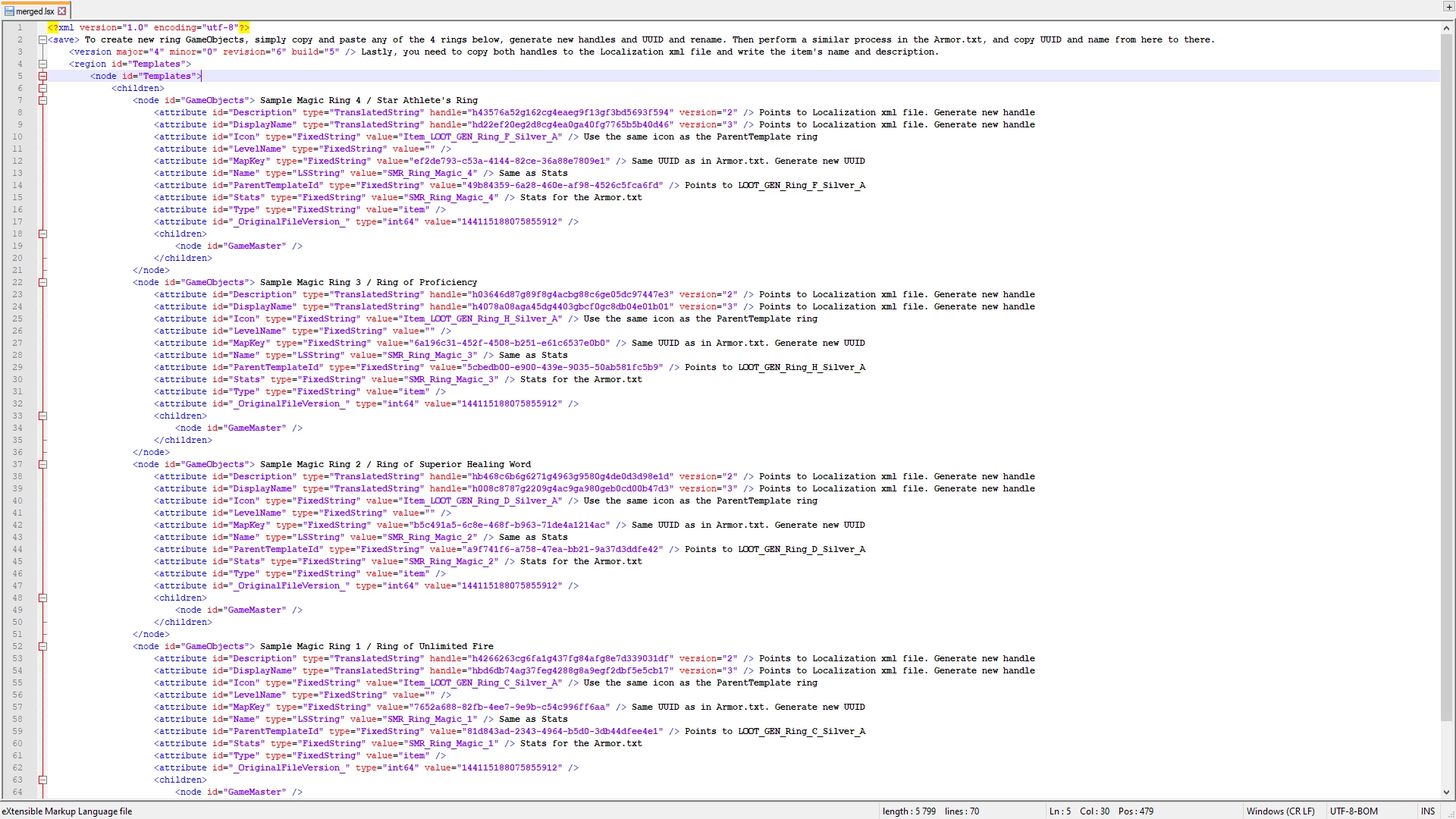The image size is (1456, 819).
Task: Click the plus button at top right
Action: pos(1448,7)
